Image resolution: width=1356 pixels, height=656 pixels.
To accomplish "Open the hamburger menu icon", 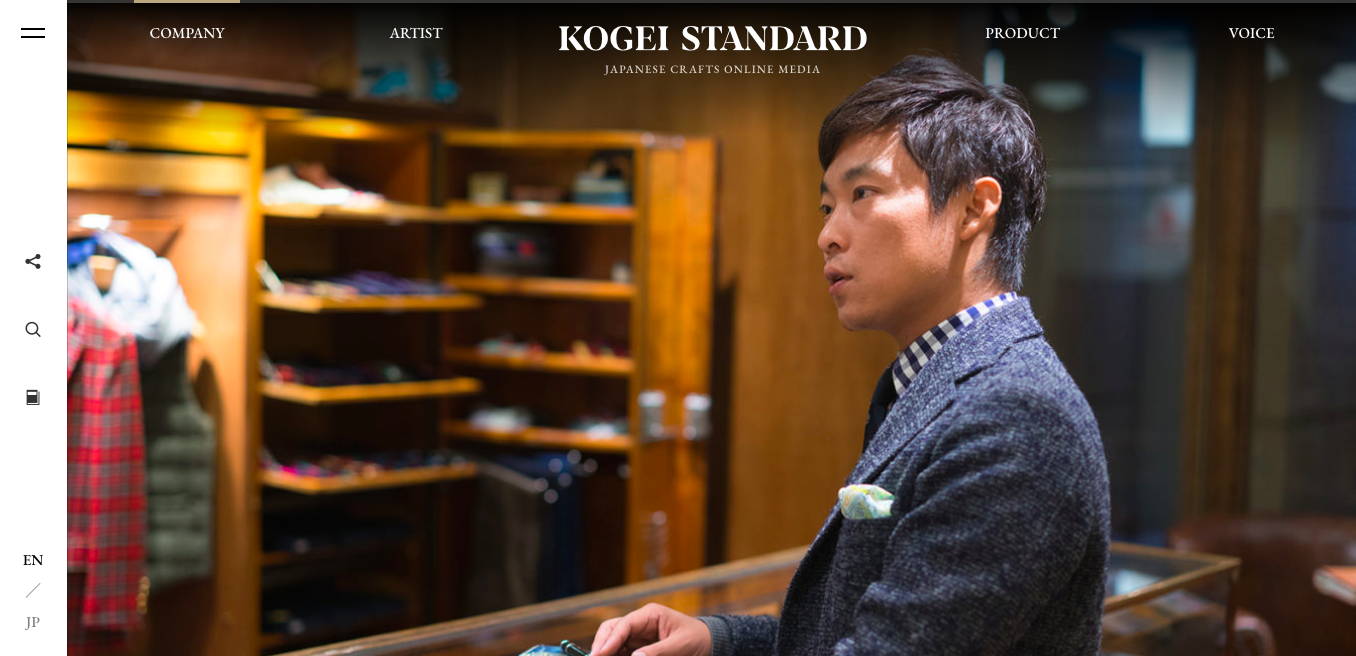I will (33, 33).
